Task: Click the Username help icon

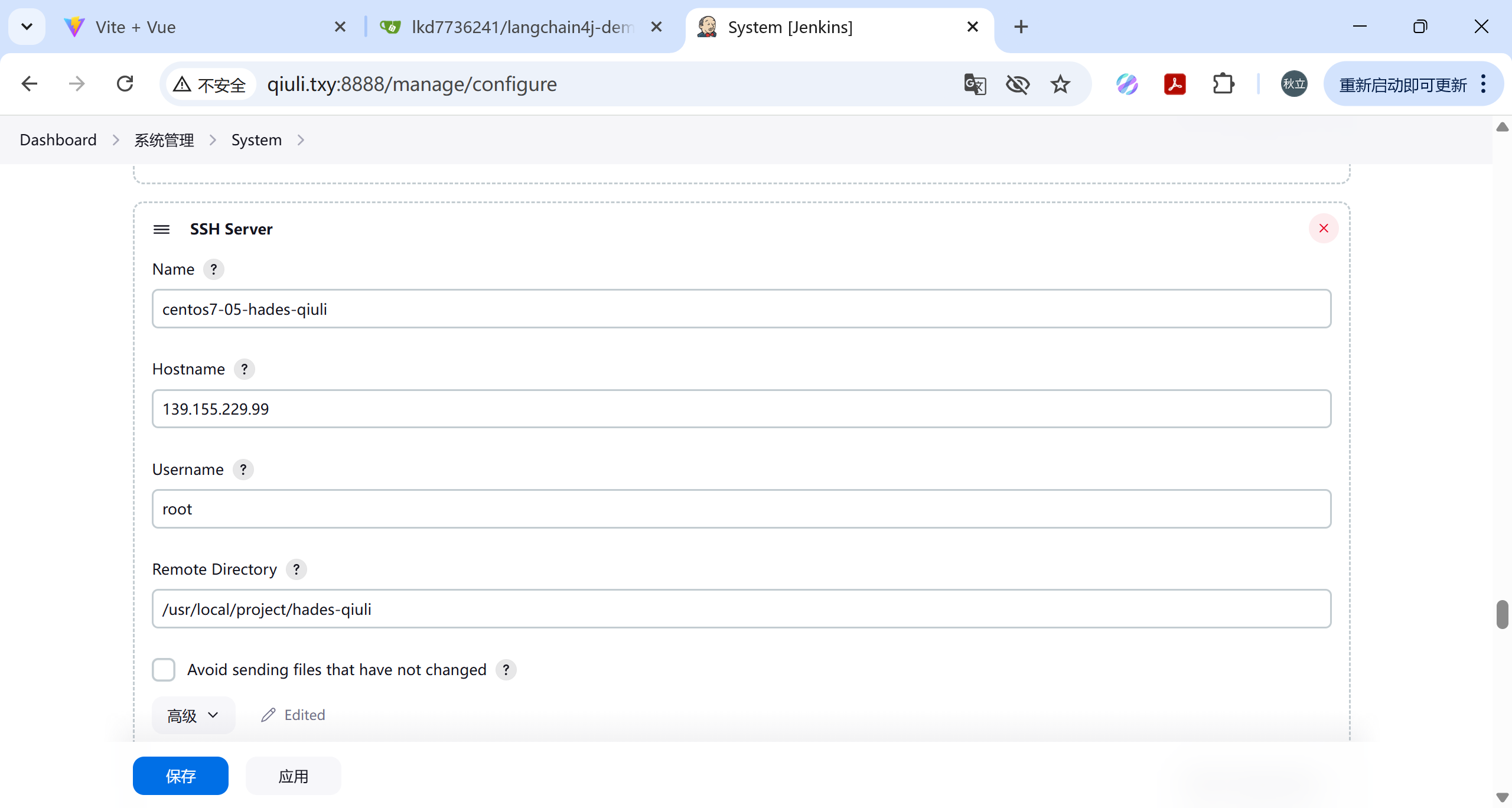Action: click(243, 470)
